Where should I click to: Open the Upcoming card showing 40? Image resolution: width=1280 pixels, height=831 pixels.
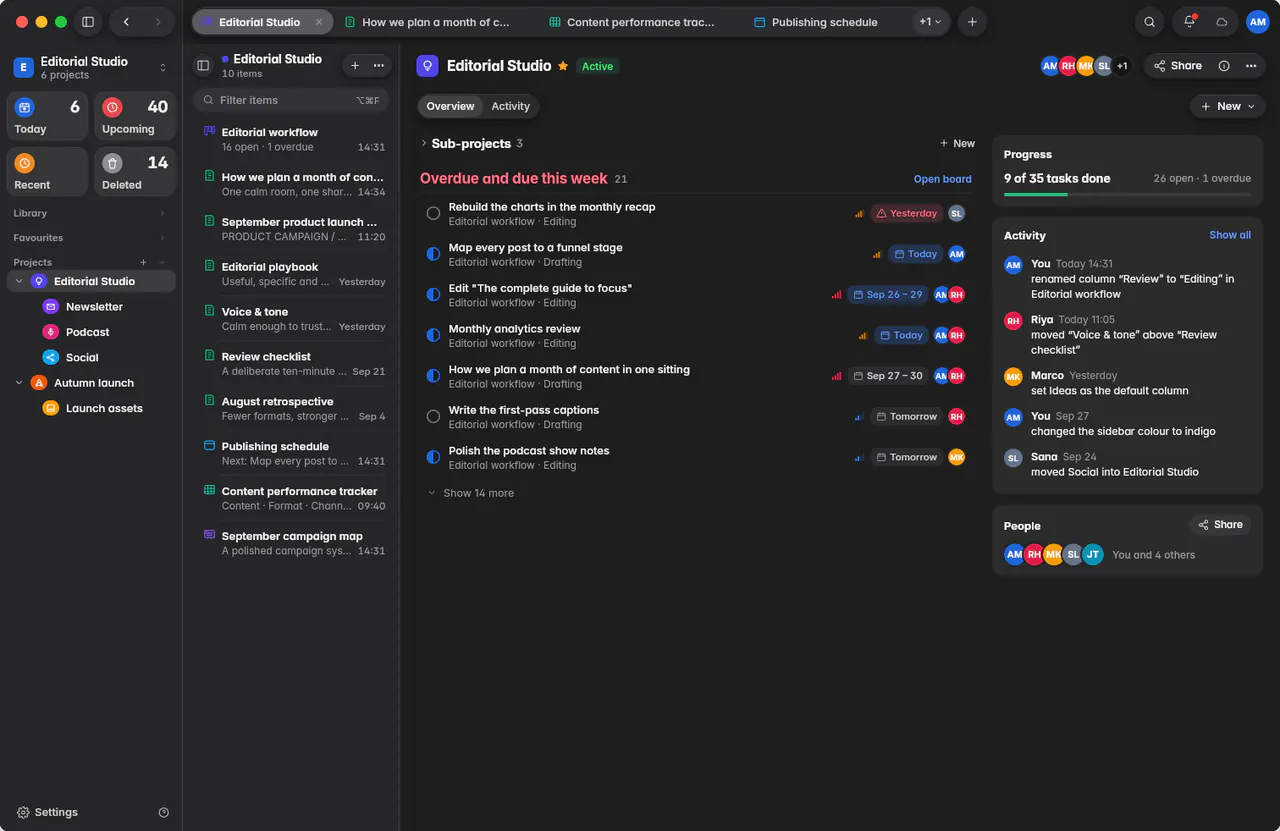click(x=134, y=116)
